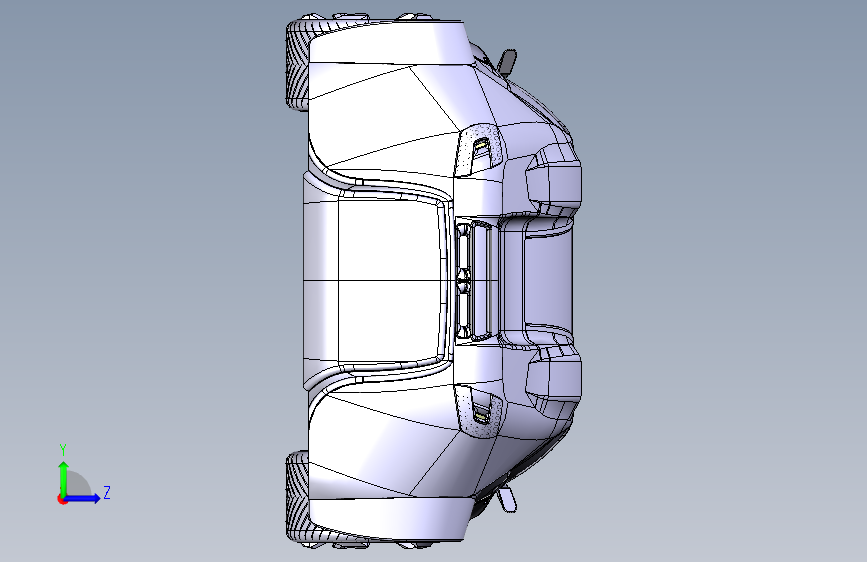Select the side mirror at the top of the model
The image size is (867, 562).
pyautogui.click(x=507, y=61)
